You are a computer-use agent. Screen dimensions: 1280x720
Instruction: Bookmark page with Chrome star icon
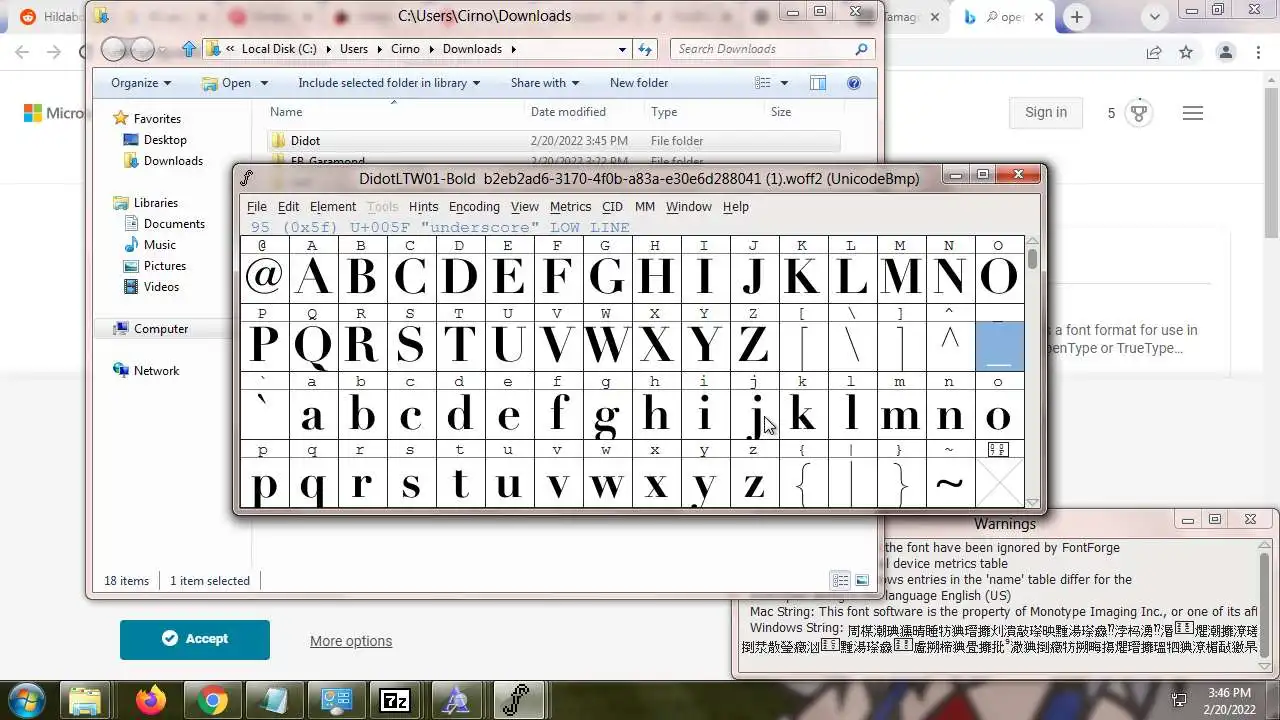click(x=1186, y=52)
